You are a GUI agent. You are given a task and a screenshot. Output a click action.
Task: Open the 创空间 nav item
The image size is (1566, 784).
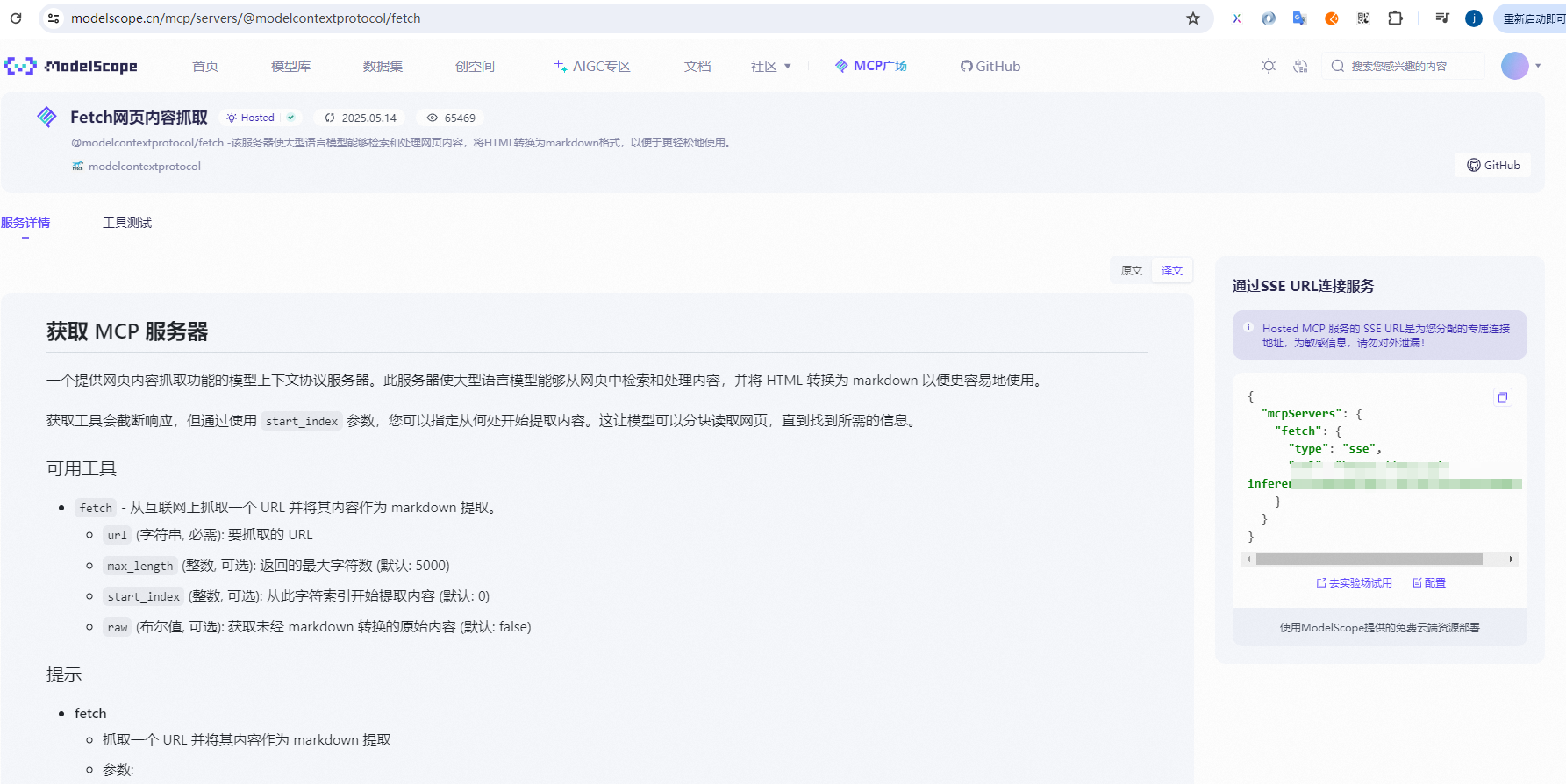475,66
